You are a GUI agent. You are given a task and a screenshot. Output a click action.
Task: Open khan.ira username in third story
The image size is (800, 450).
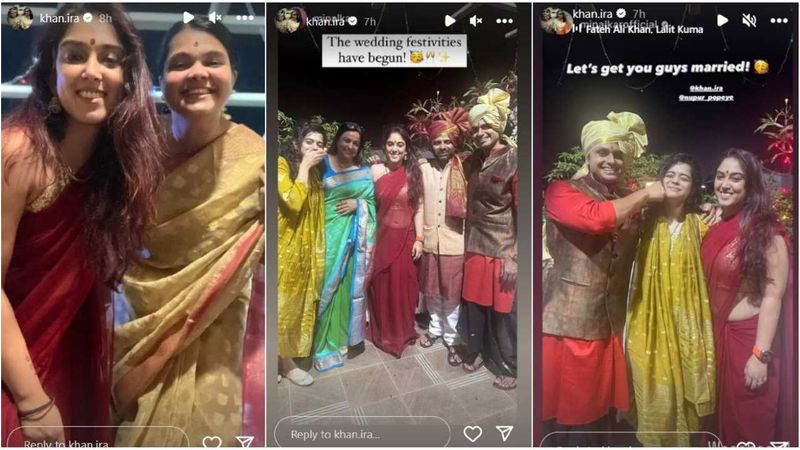click(x=592, y=14)
